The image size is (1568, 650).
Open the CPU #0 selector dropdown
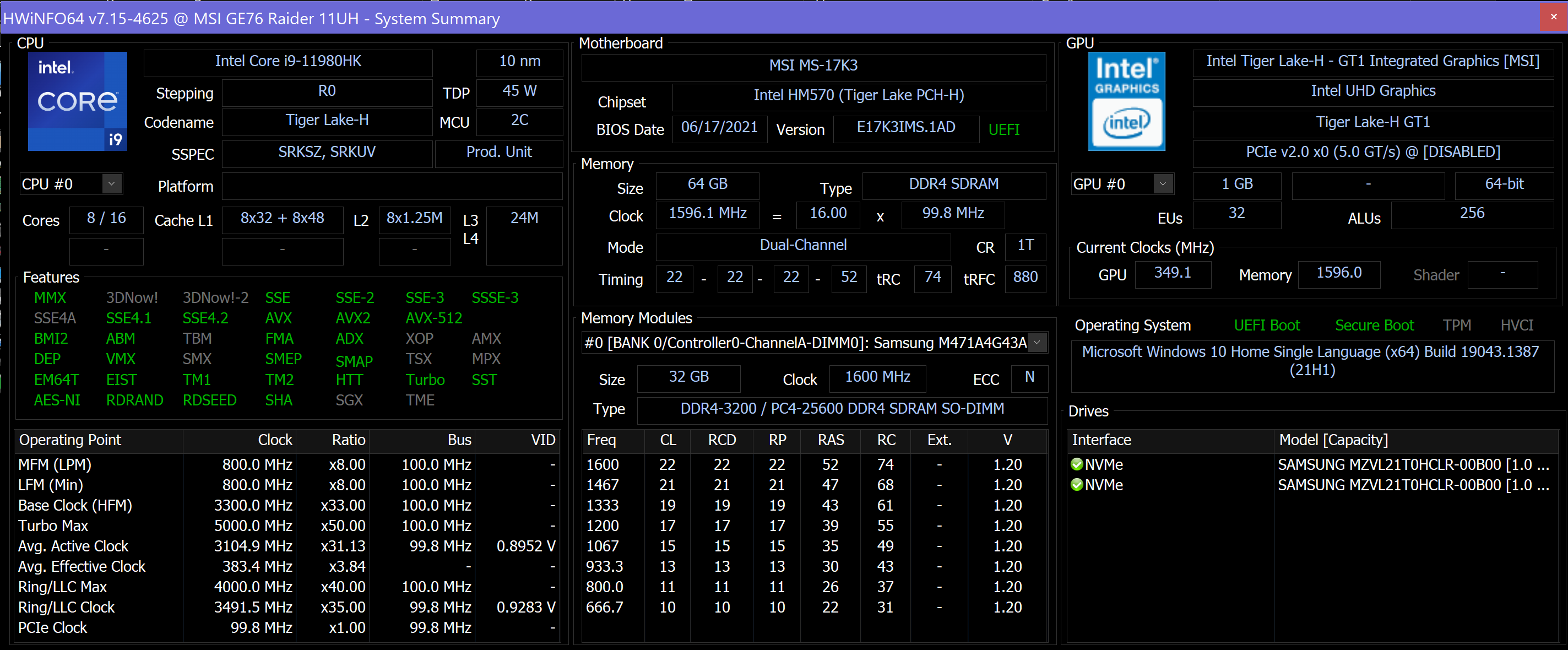coord(111,184)
